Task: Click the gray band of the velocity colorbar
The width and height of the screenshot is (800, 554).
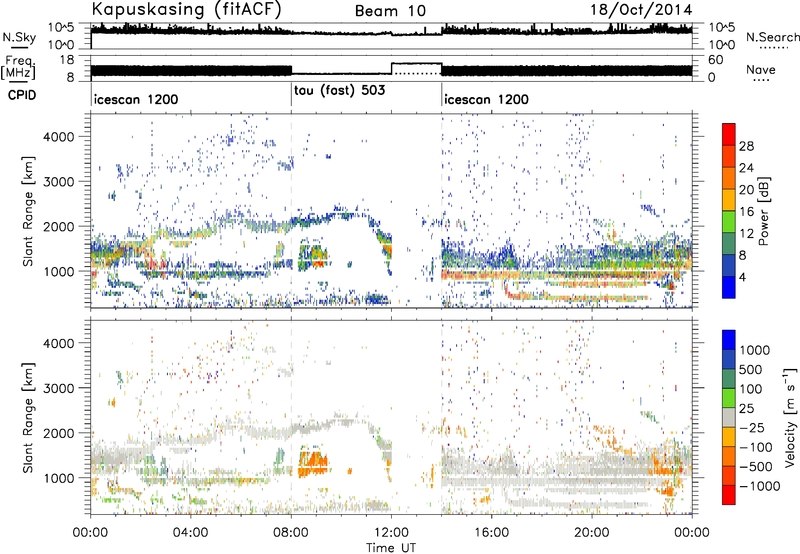Action: pos(729,417)
